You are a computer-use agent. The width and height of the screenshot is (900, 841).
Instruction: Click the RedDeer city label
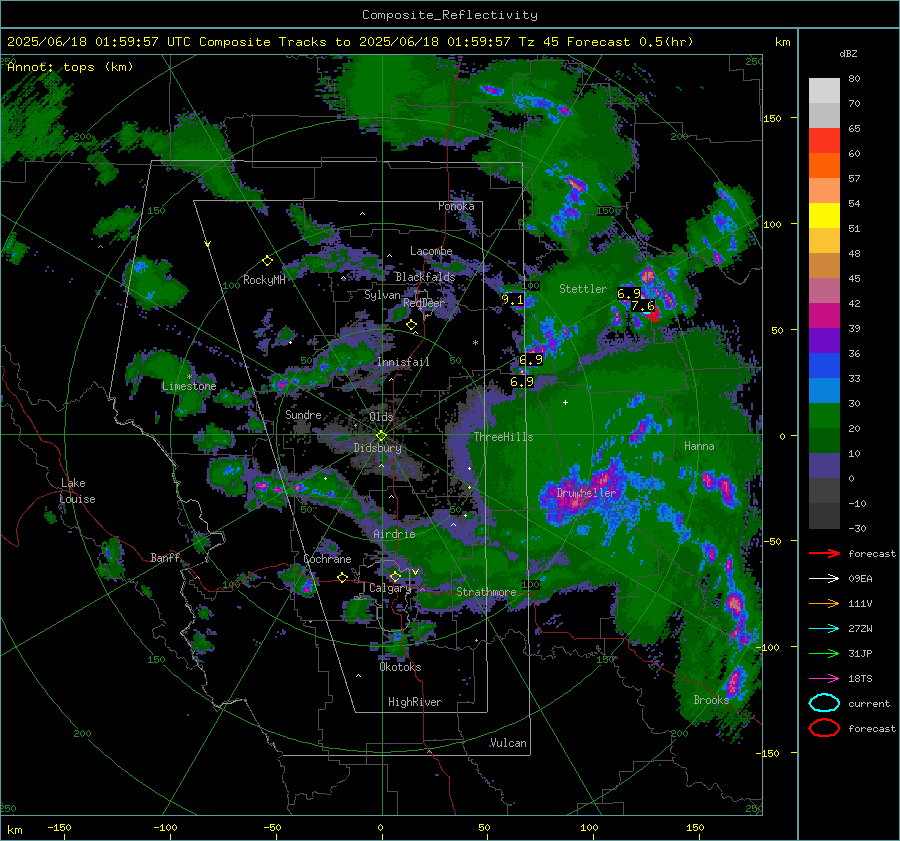pyautogui.click(x=424, y=303)
